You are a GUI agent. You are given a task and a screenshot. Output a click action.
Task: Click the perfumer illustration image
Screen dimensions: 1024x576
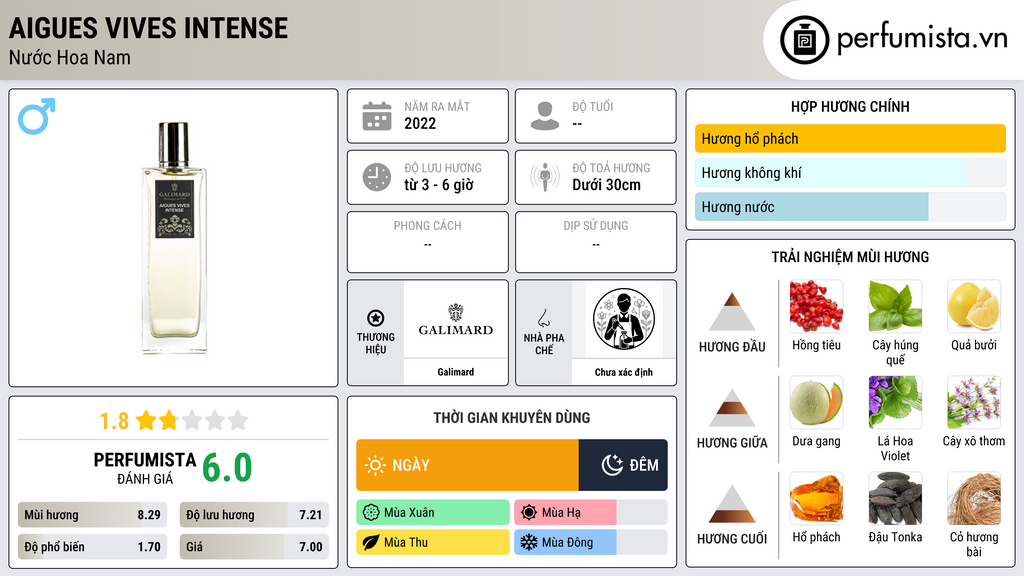(624, 319)
